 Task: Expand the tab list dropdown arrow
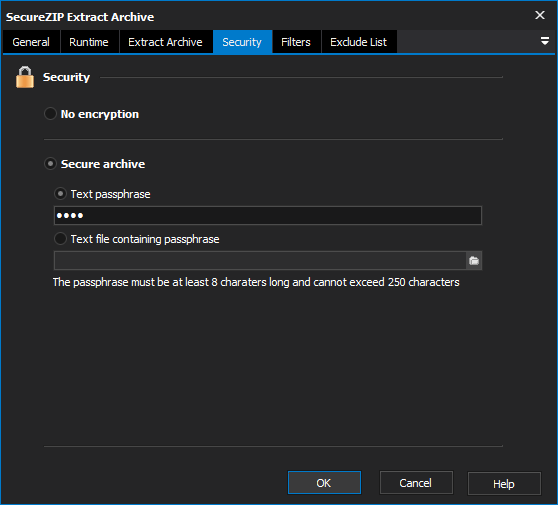click(x=544, y=41)
